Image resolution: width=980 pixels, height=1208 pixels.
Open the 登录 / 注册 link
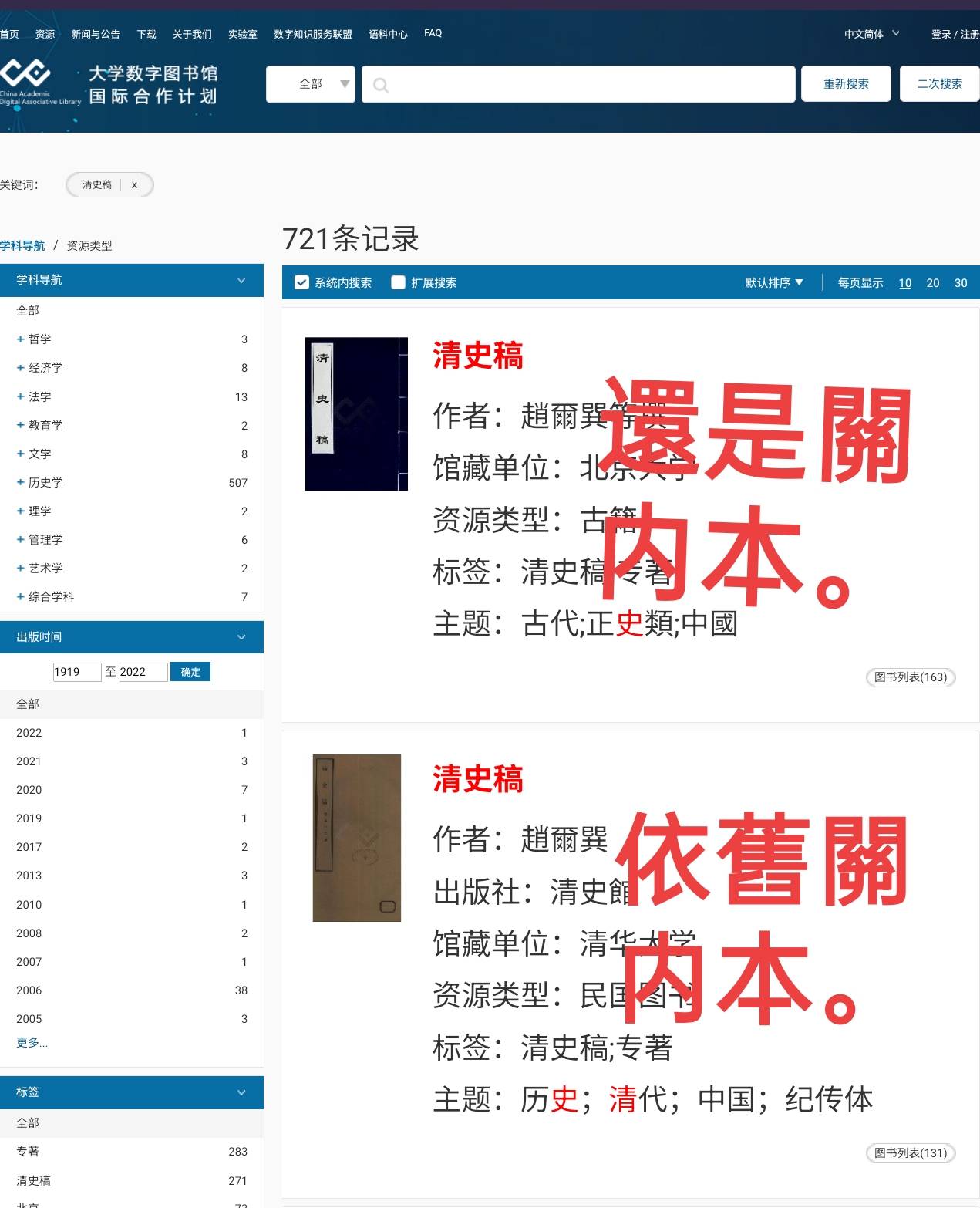[955, 34]
